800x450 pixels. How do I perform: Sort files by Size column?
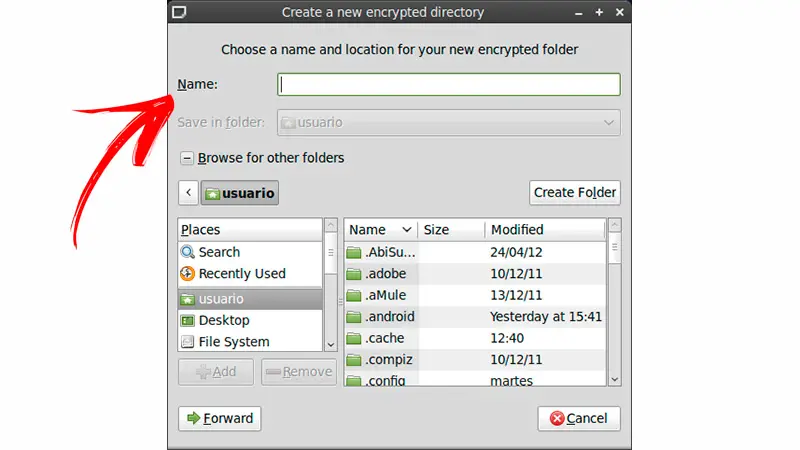click(x=451, y=230)
